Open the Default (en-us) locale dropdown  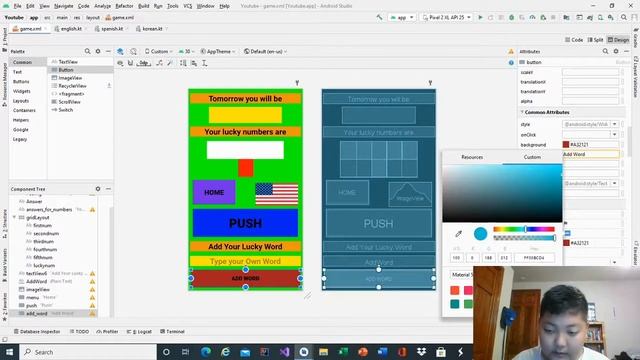[x=265, y=51]
